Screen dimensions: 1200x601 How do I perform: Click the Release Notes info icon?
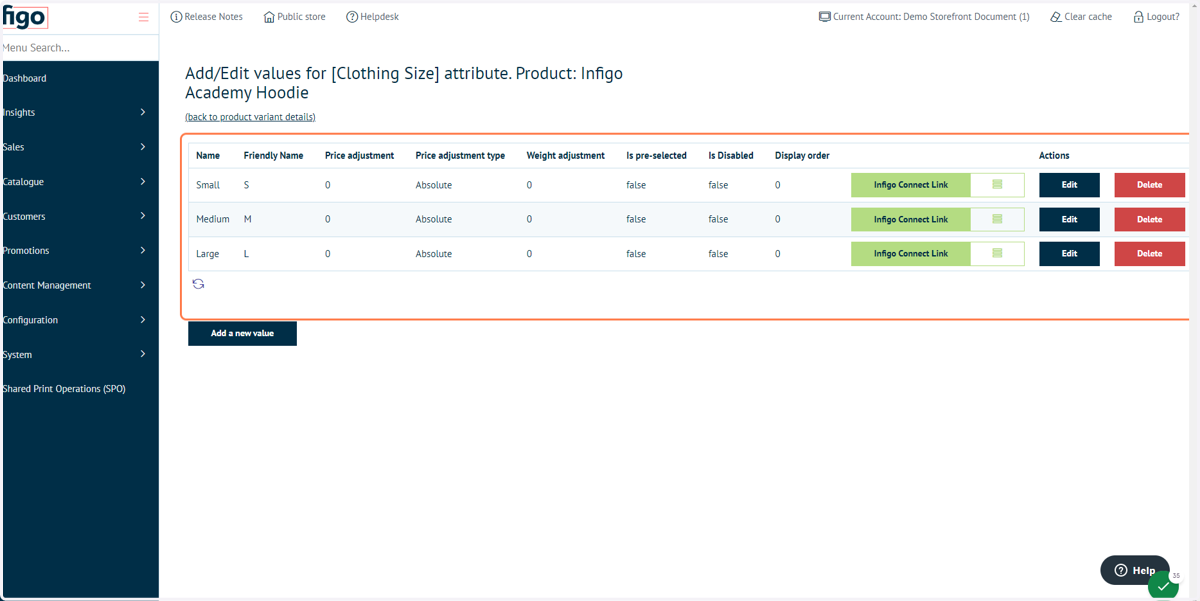[176, 17]
